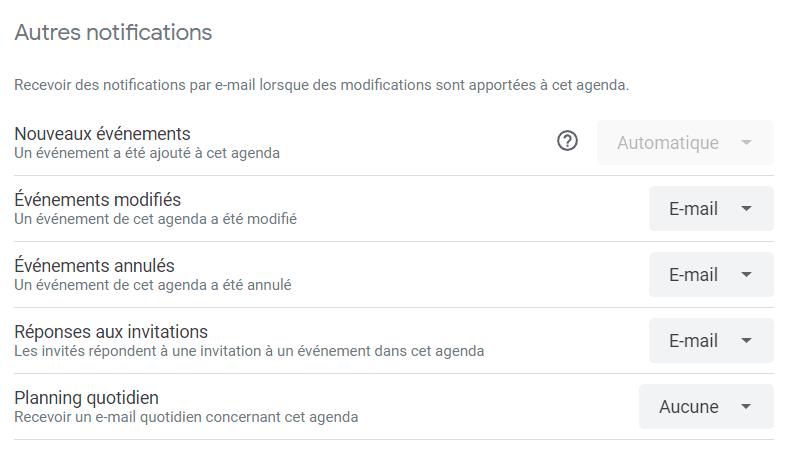Click 'Un événement a été ajouté' subtitle
Viewport: 800px width, 475px height.
pyautogui.click(x=147, y=153)
